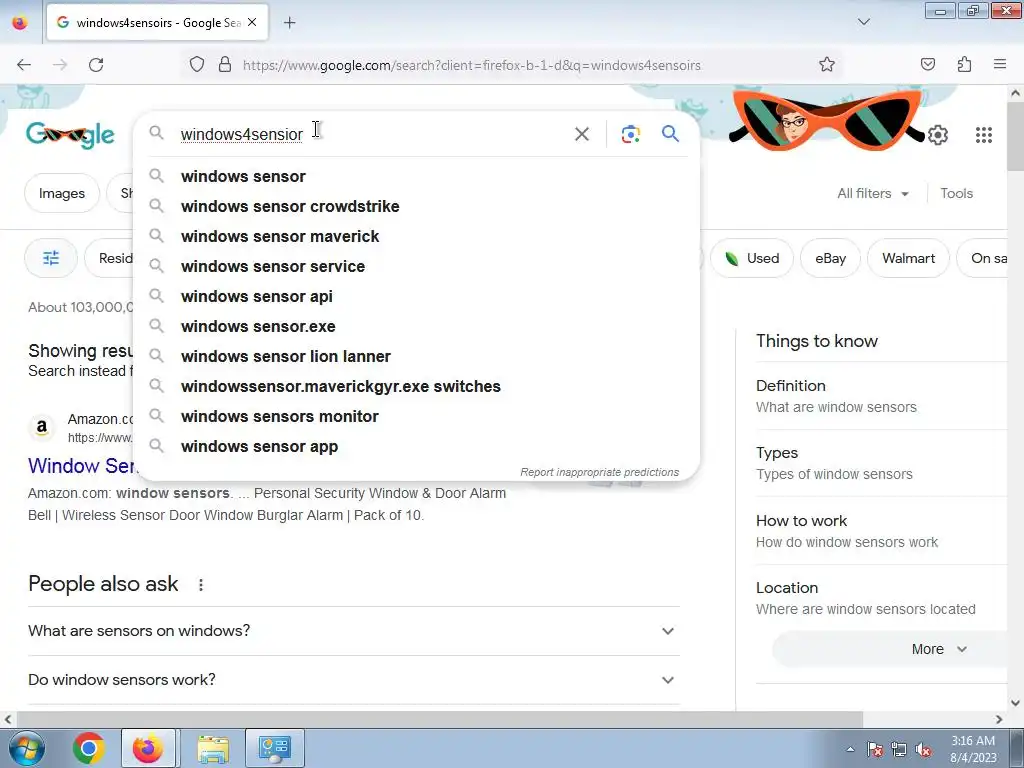Open Google quick settings gear
The width and height of the screenshot is (1024, 768).
[x=938, y=135]
